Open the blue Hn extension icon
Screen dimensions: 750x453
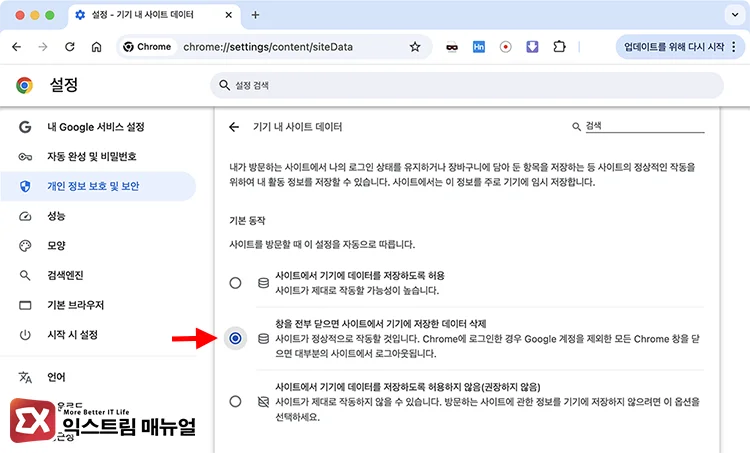479,47
